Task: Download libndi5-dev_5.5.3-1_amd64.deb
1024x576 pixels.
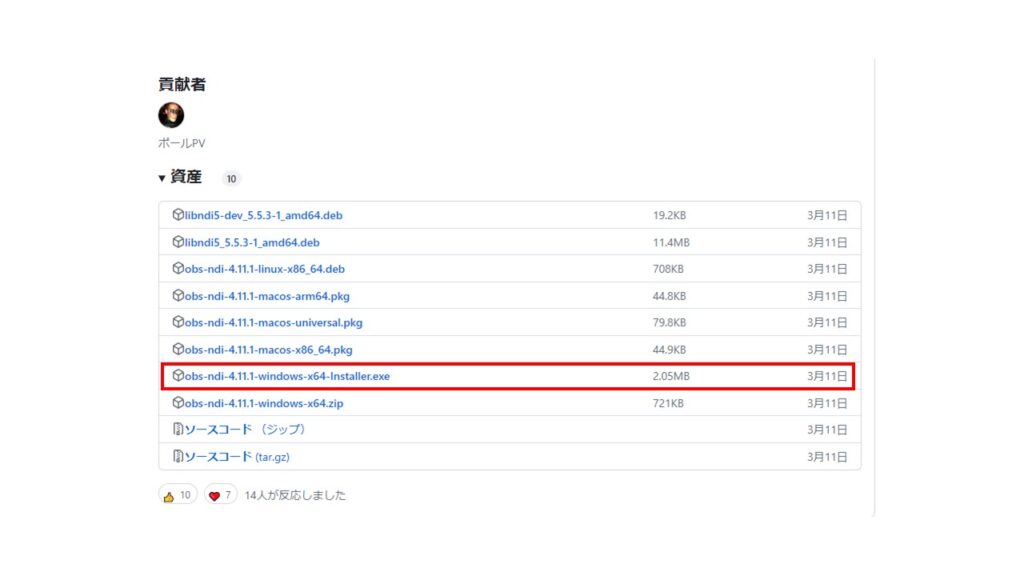Action: 263,215
